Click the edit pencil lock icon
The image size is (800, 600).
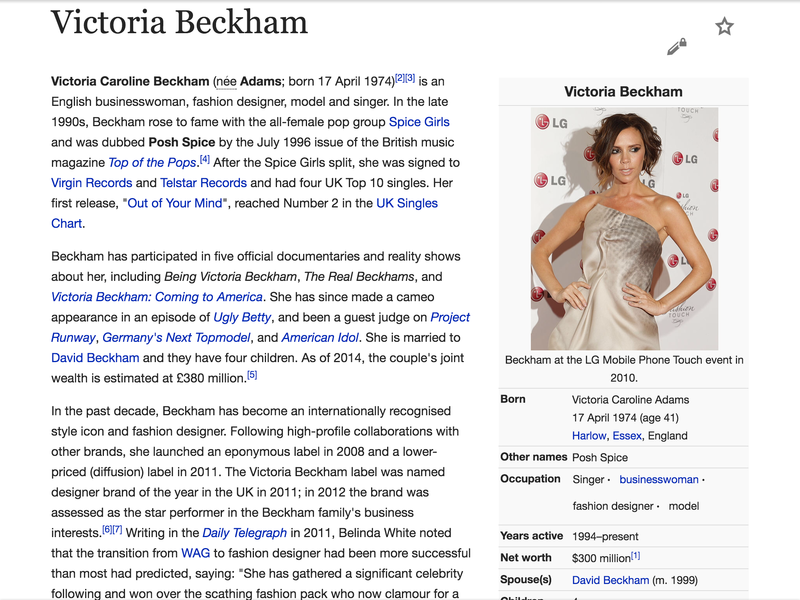tap(677, 46)
